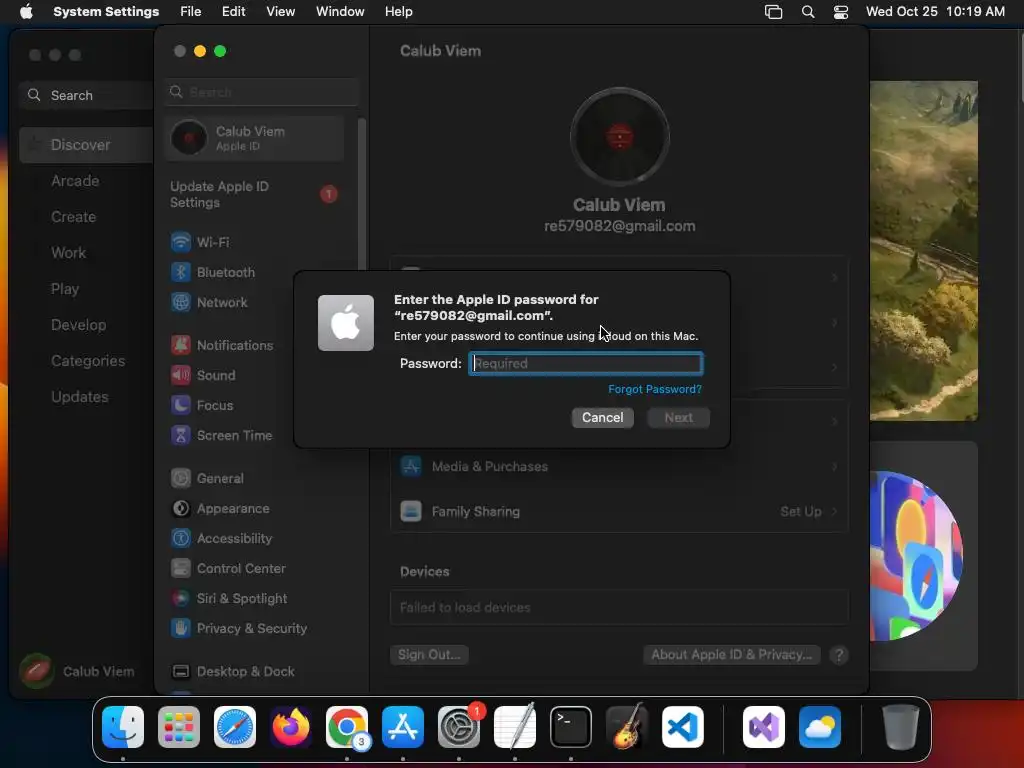The image size is (1024, 768).
Task: Open the Edit menu
Action: tap(233, 12)
